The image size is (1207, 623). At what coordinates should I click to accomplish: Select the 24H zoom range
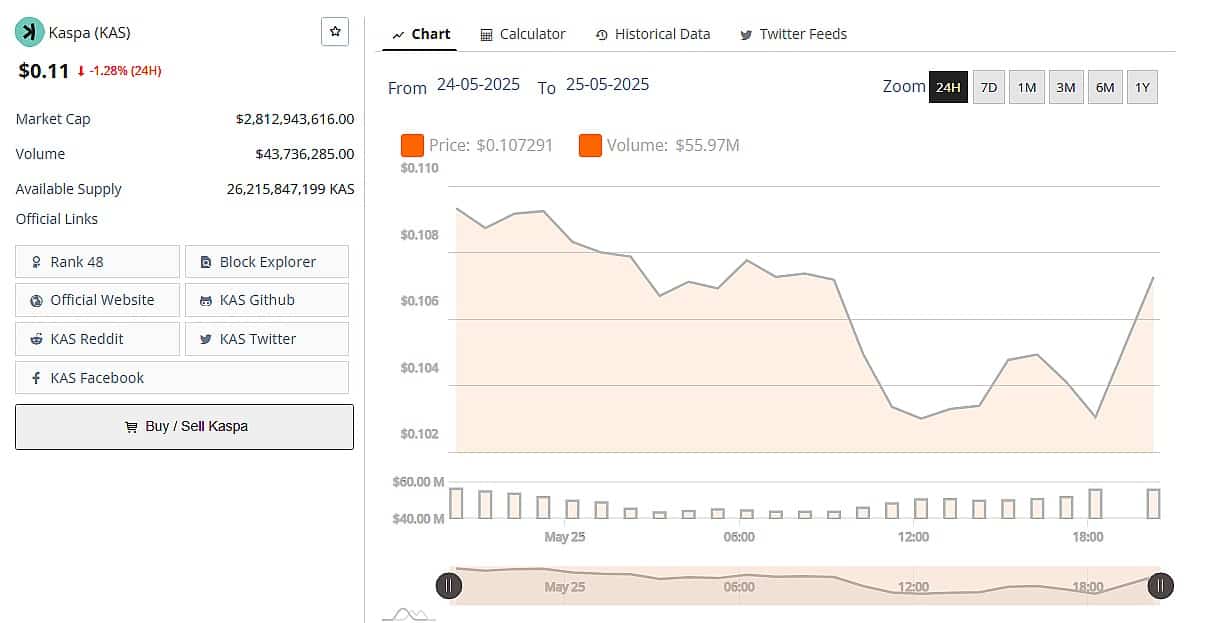coord(948,87)
